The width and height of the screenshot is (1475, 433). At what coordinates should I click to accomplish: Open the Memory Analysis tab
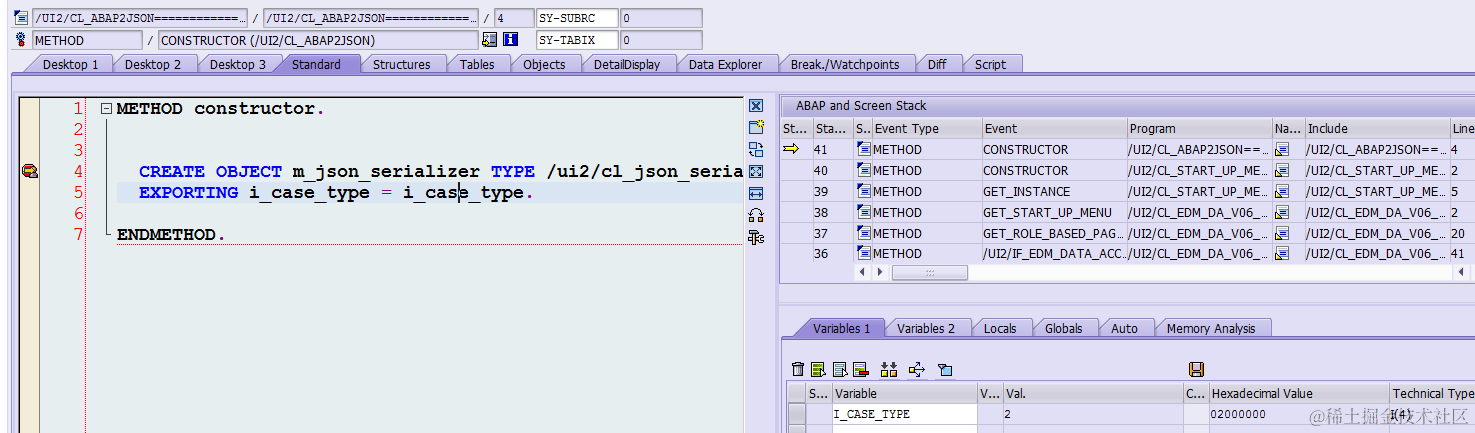coord(1210,328)
